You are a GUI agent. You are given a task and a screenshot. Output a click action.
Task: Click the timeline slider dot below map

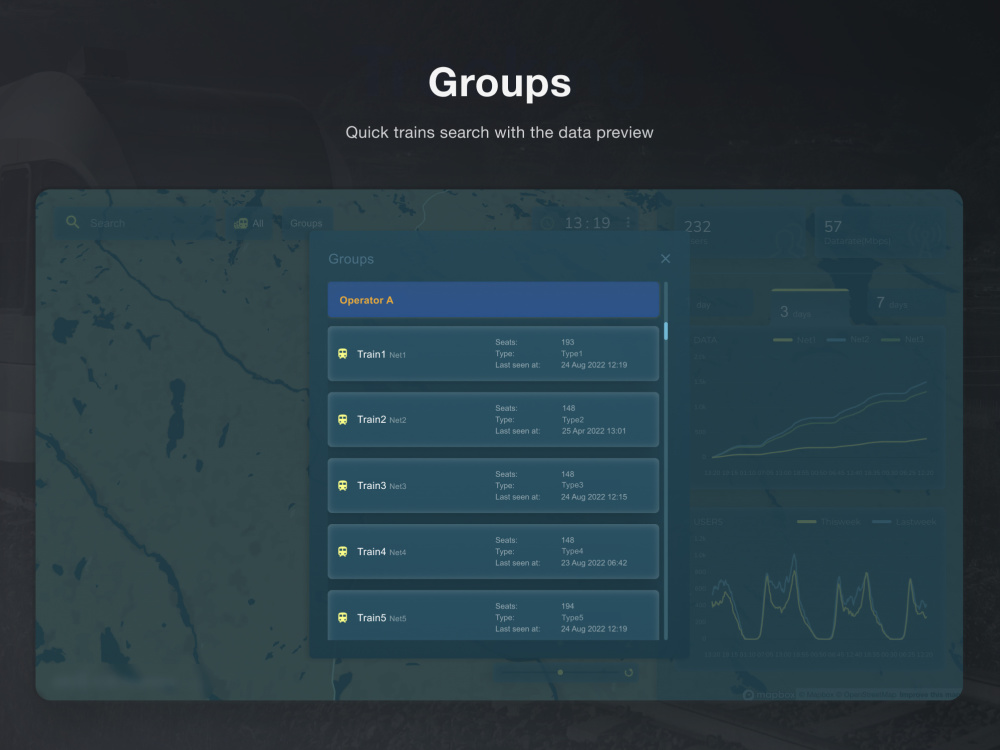click(560, 672)
